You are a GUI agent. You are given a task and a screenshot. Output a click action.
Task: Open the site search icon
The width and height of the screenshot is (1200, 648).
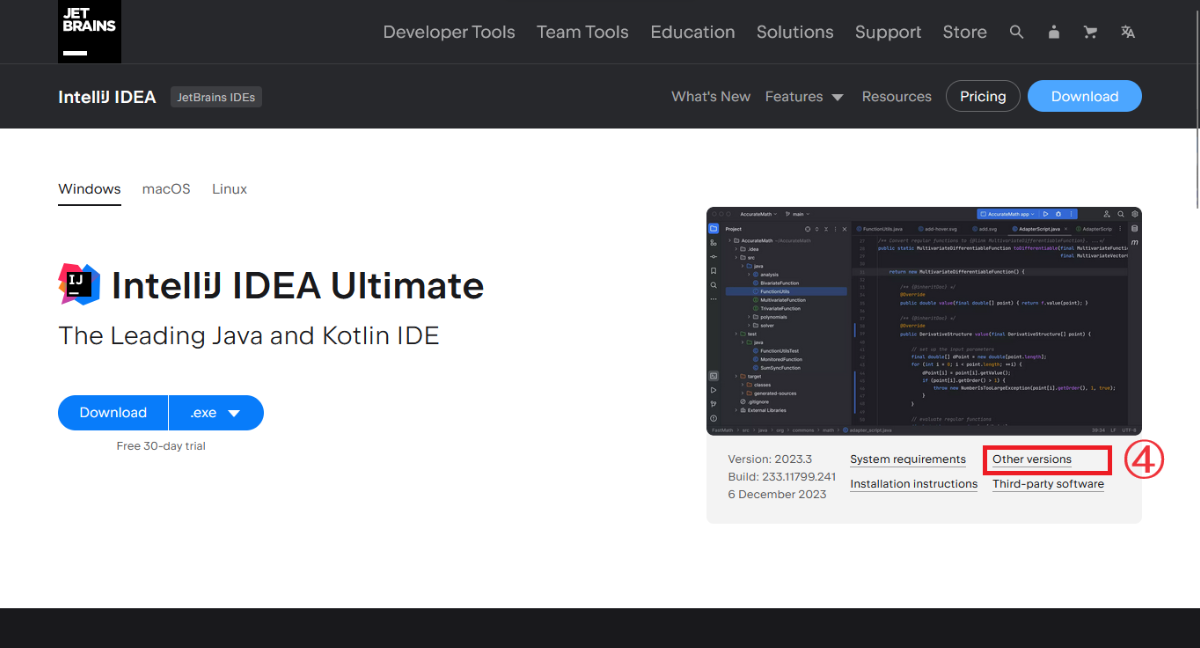coord(1016,32)
